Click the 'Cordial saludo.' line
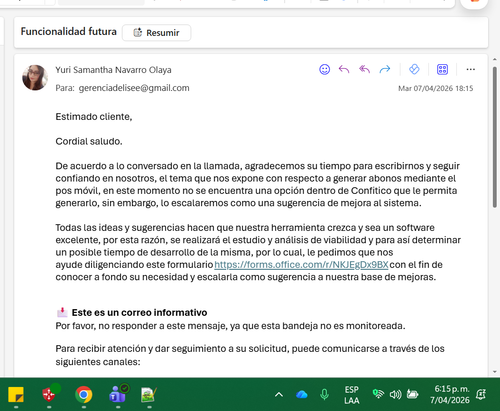Viewport: 500px width, 411px height. 89,141
